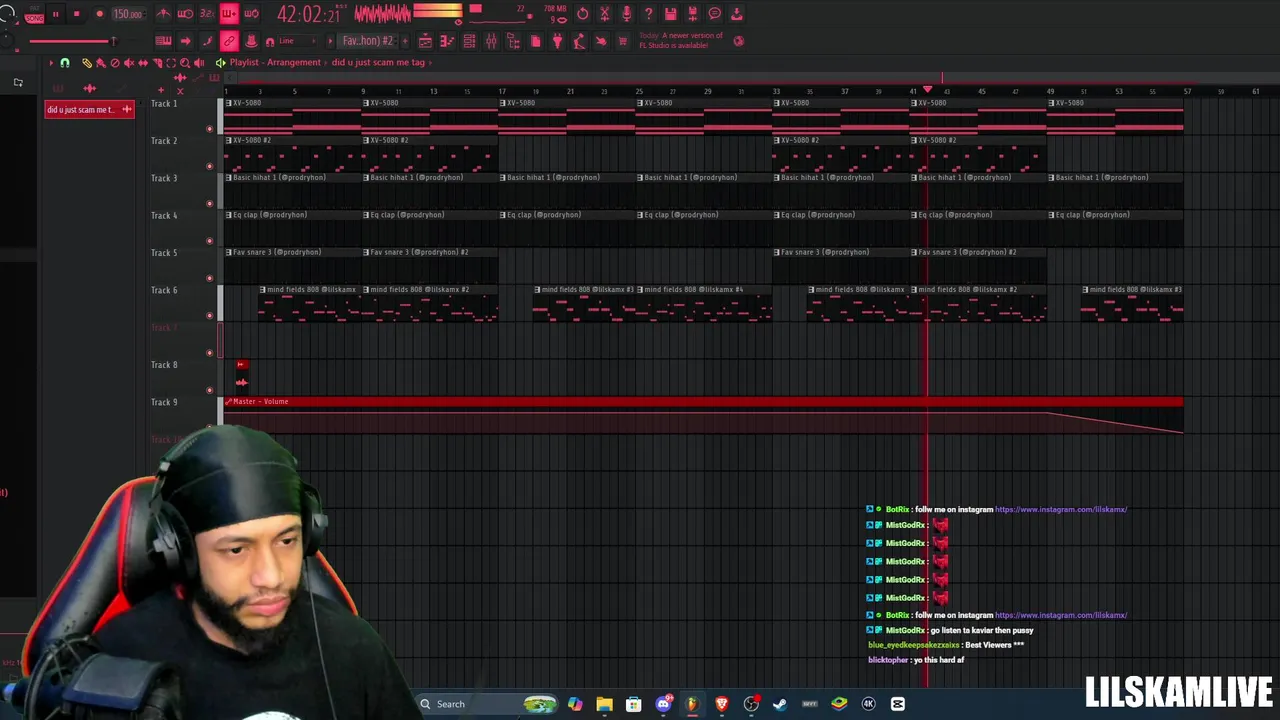Click the tempo value 150.000
This screenshot has height=720, width=1280.
pos(128,14)
